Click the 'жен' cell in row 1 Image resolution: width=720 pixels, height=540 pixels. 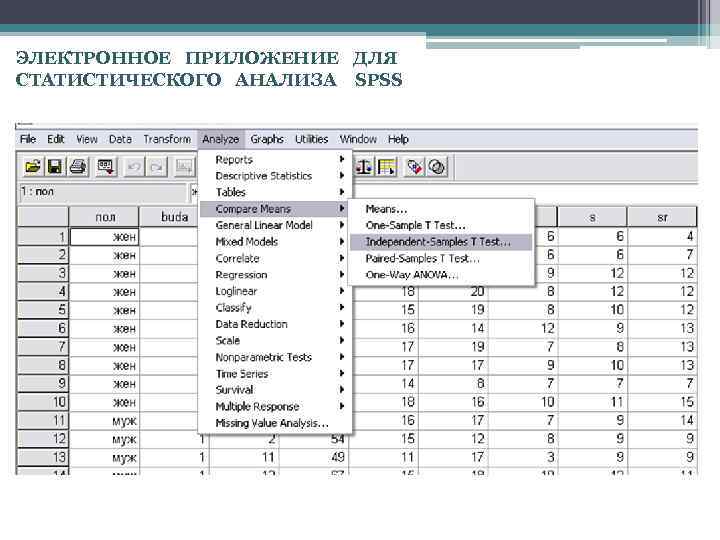point(104,237)
